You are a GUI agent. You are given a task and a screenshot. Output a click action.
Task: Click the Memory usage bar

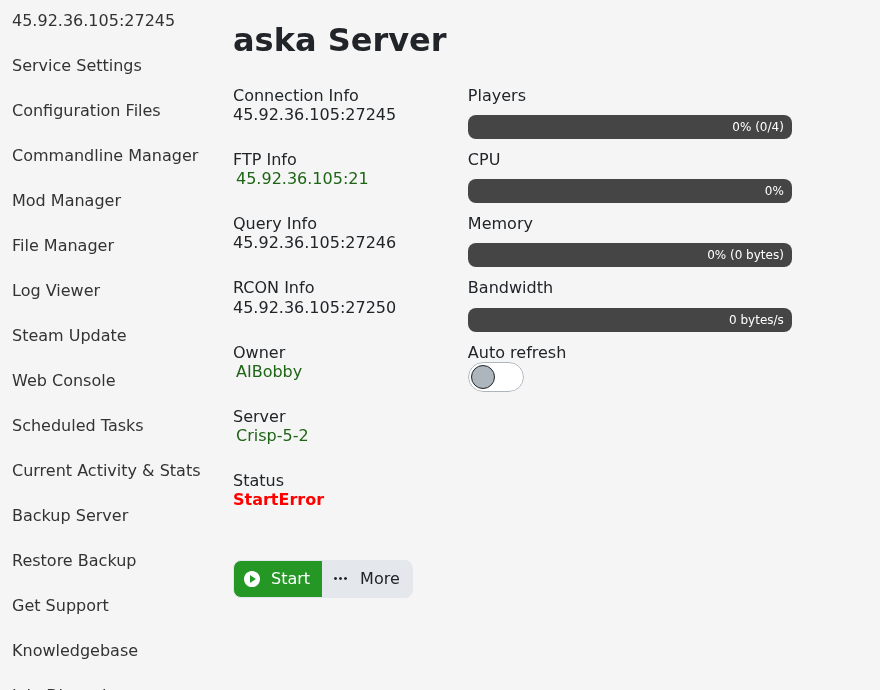(630, 255)
